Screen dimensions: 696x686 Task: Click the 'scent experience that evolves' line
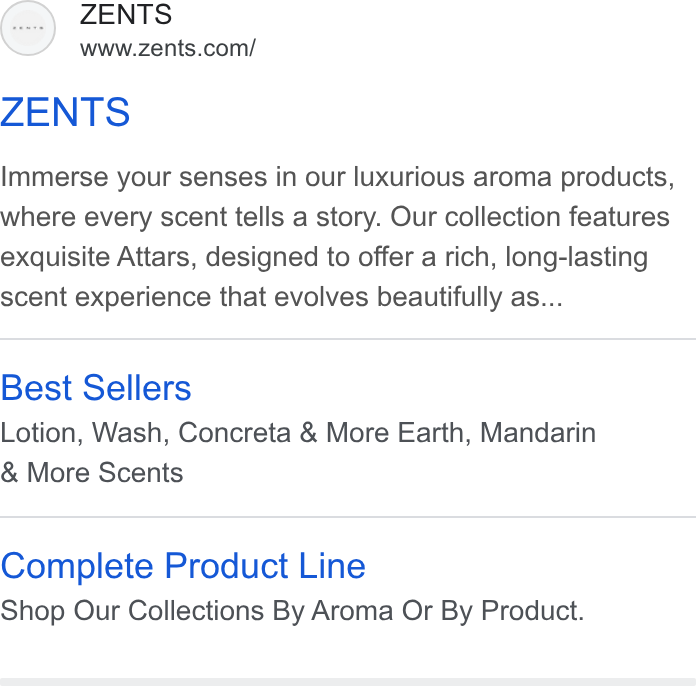(x=281, y=297)
